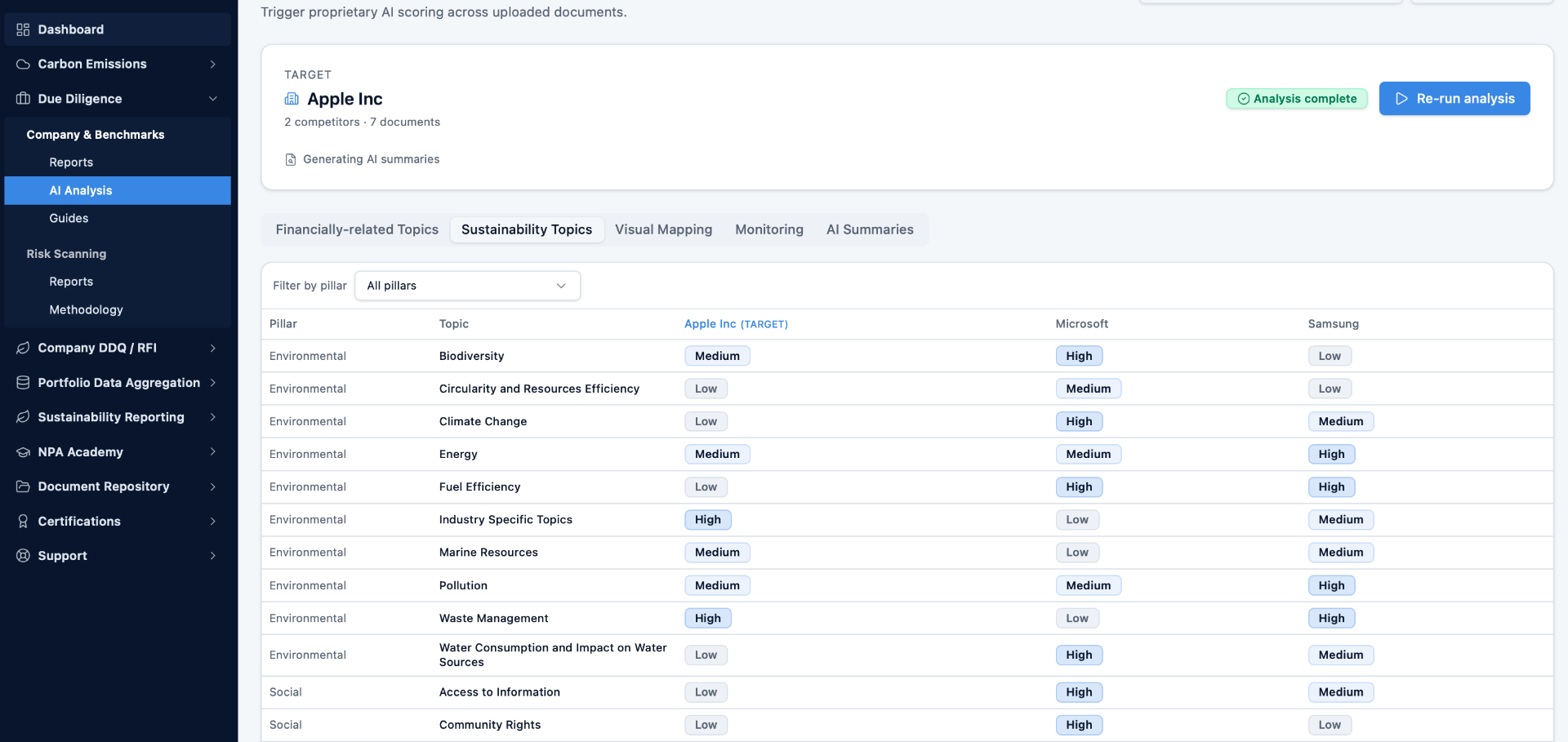Click the Document Repository folder icon
Image resolution: width=1568 pixels, height=742 pixels.
point(23,487)
